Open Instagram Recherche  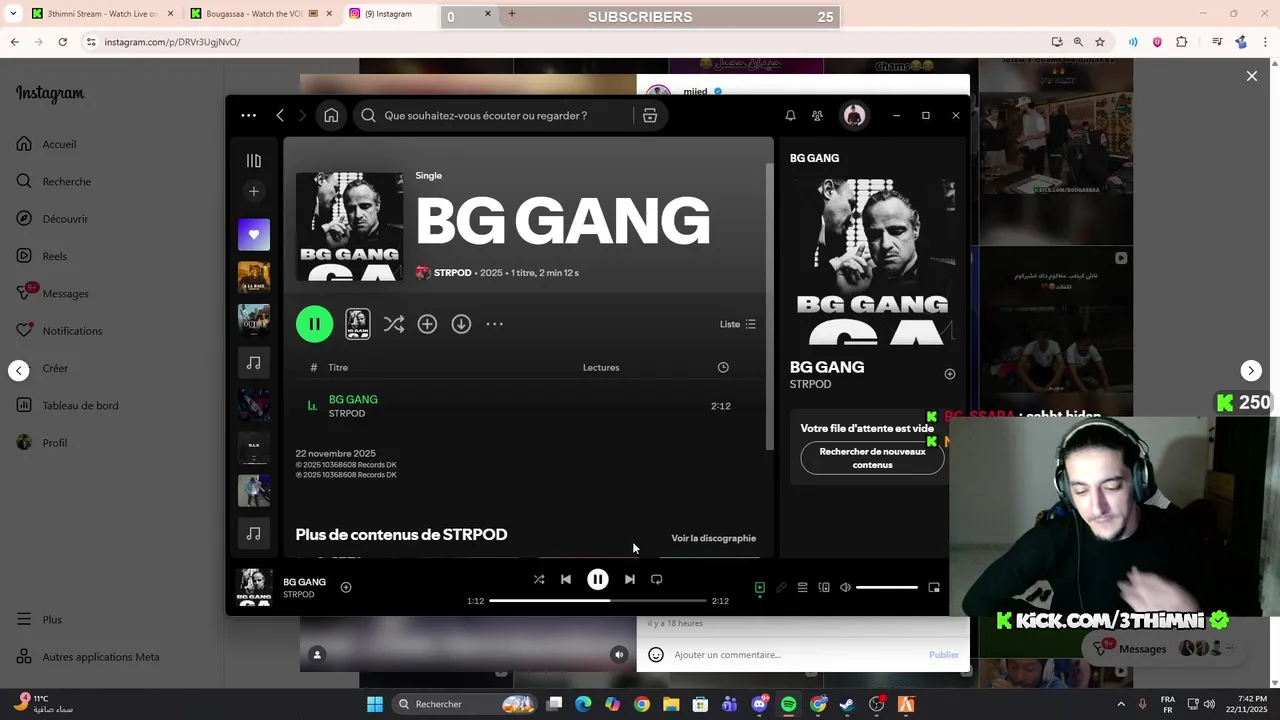tap(53, 182)
